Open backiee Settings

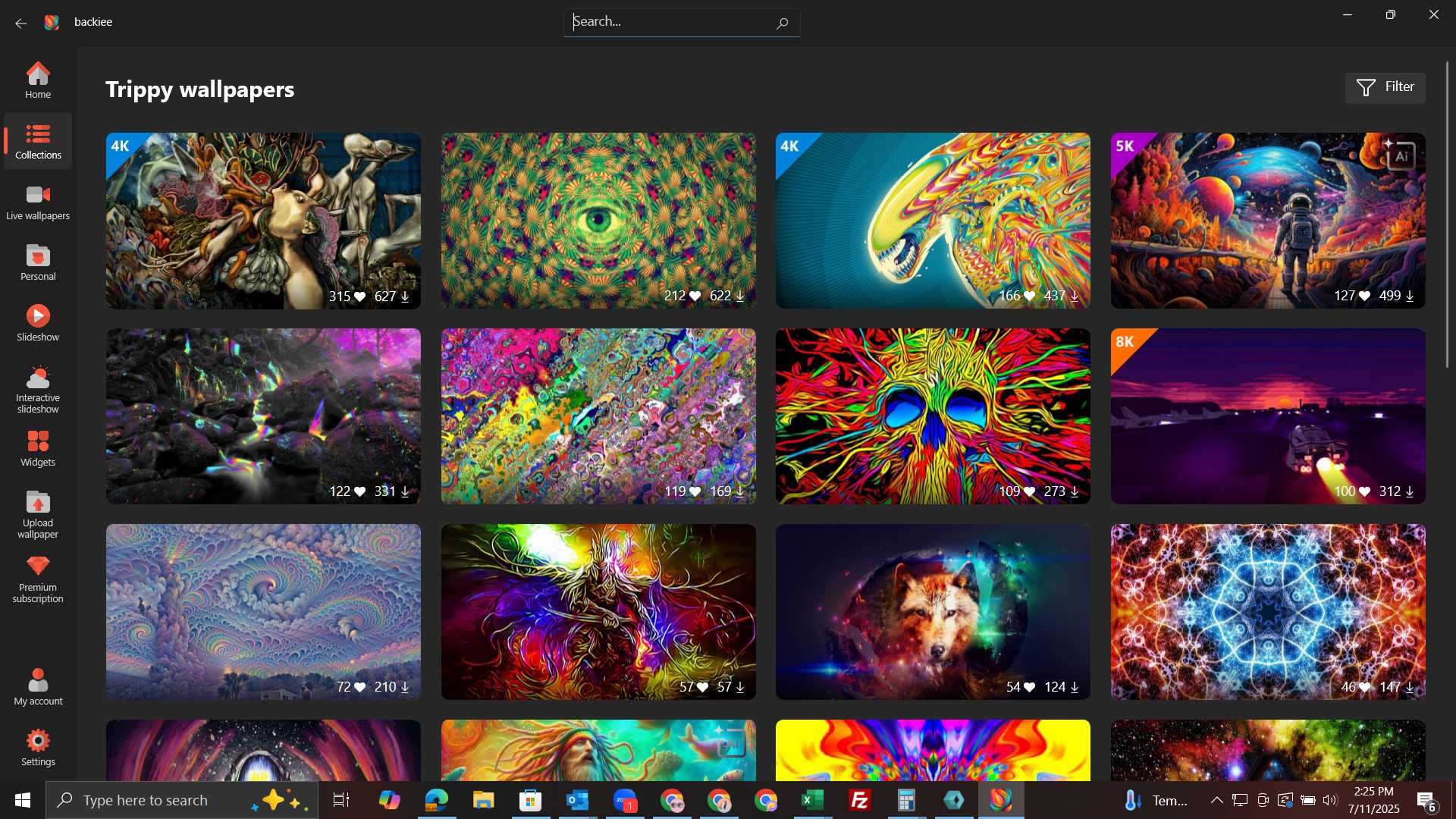(x=38, y=748)
